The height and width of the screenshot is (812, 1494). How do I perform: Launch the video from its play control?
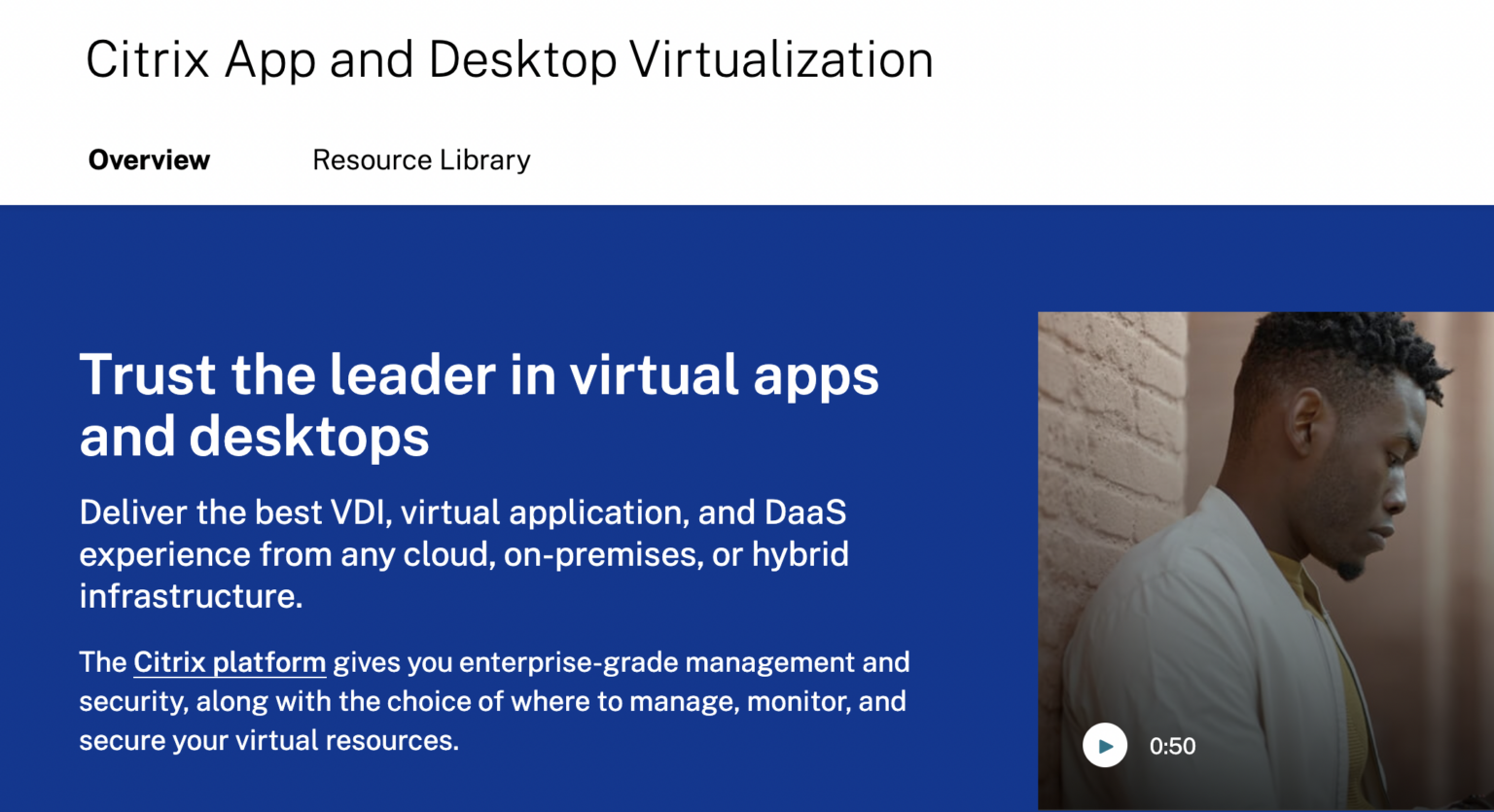coord(1104,744)
